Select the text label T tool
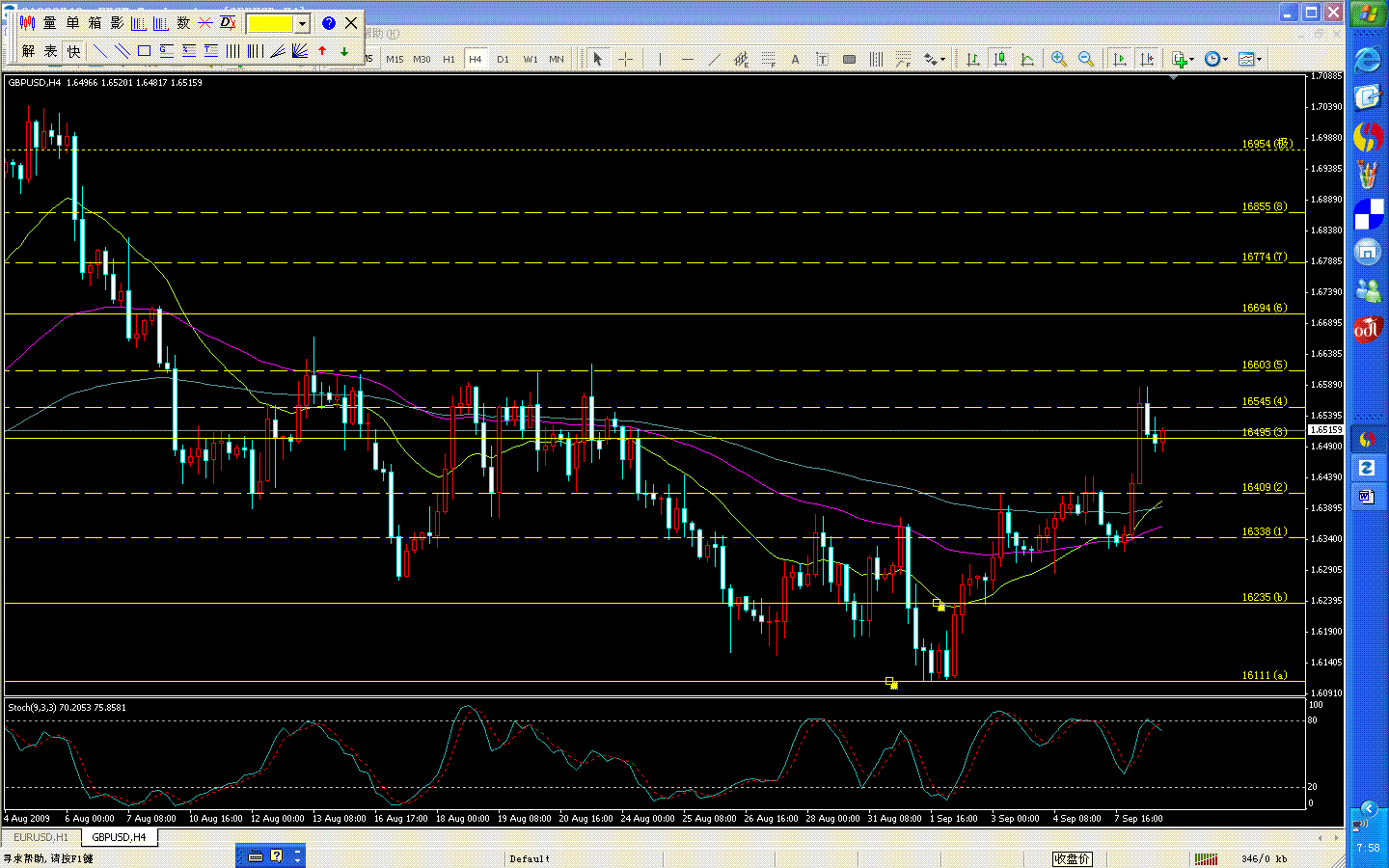 tap(822, 59)
